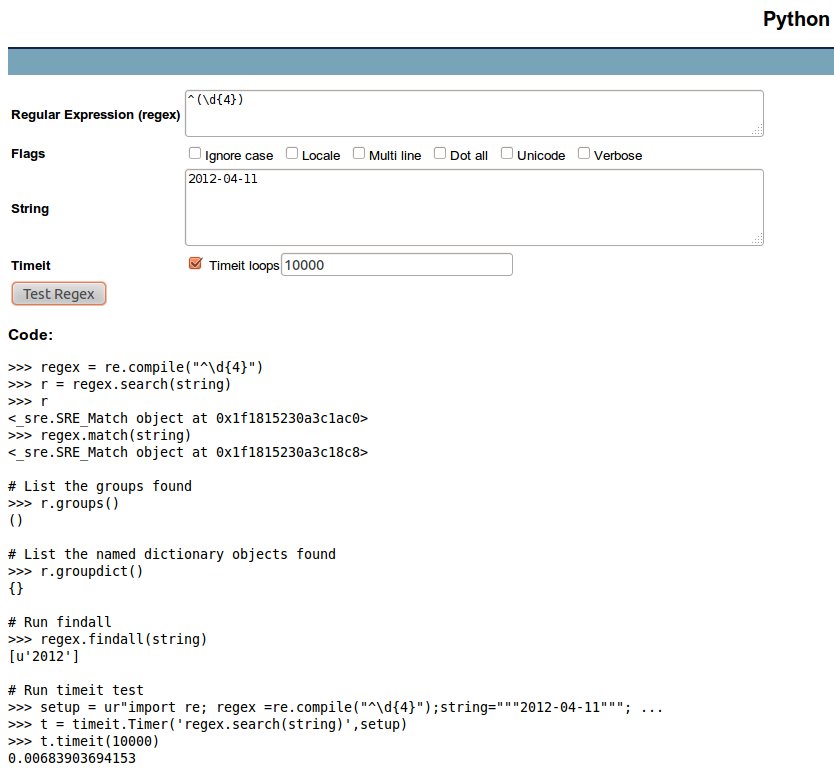This screenshot has height=777, width=834.
Task: Click the Test Regex button
Action: [x=59, y=294]
